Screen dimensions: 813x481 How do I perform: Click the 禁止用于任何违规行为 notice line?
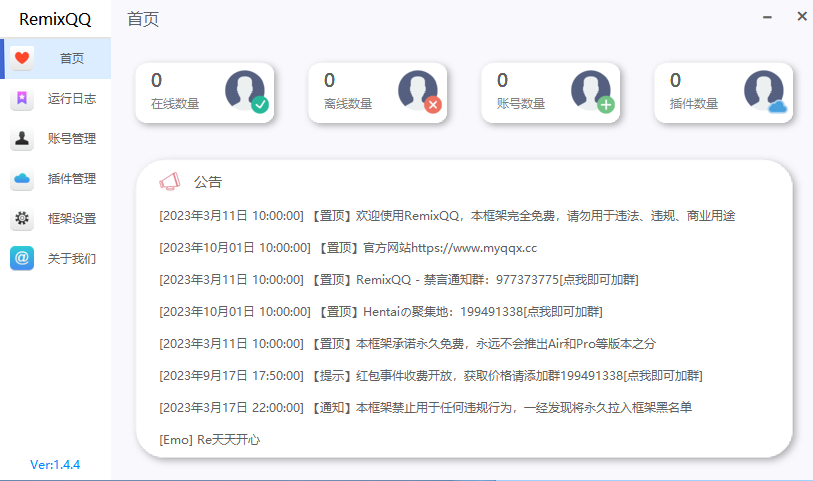pos(426,408)
